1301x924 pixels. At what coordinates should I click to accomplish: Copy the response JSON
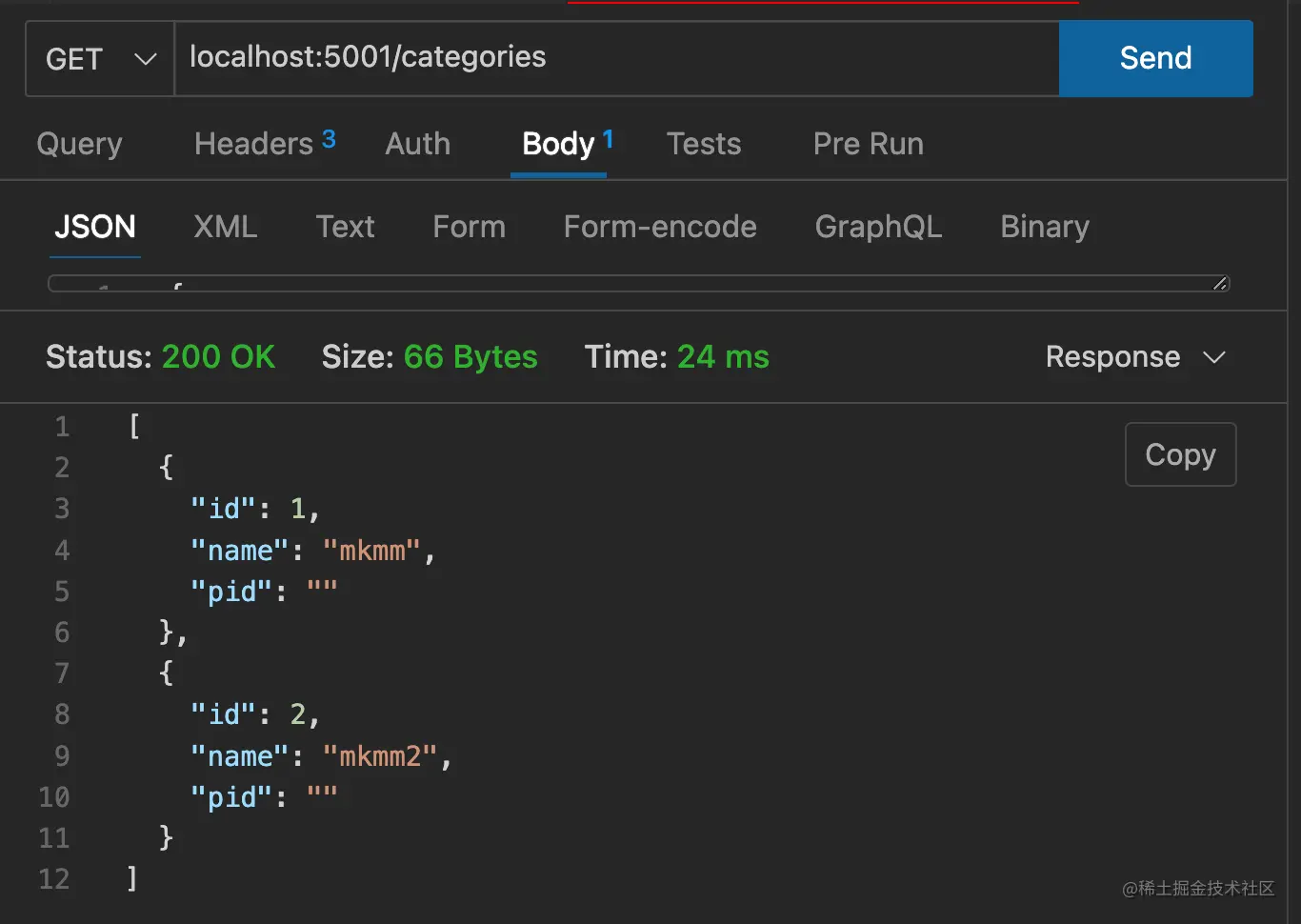1180,454
